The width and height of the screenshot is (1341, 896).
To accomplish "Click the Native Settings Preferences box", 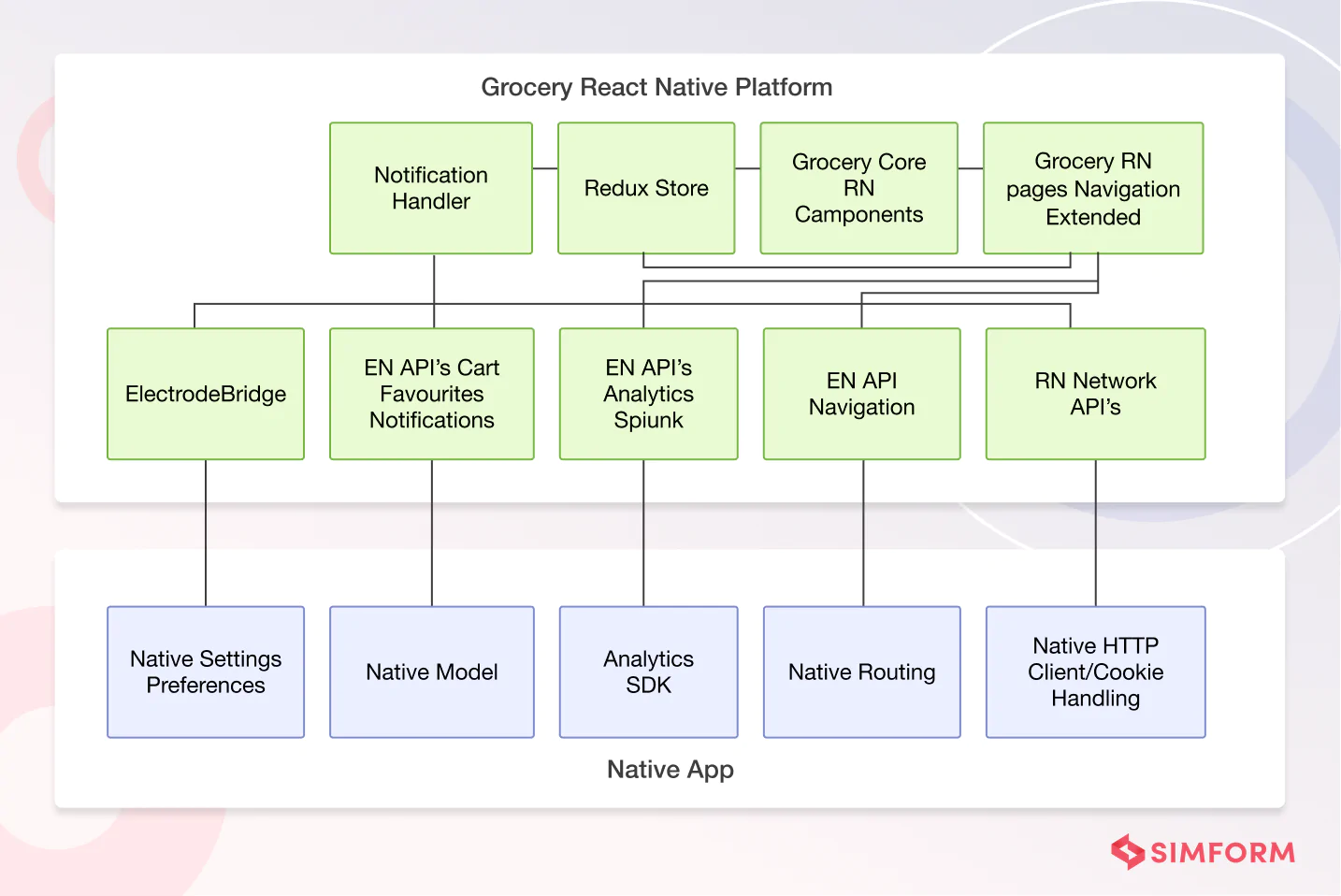I will coord(206,672).
